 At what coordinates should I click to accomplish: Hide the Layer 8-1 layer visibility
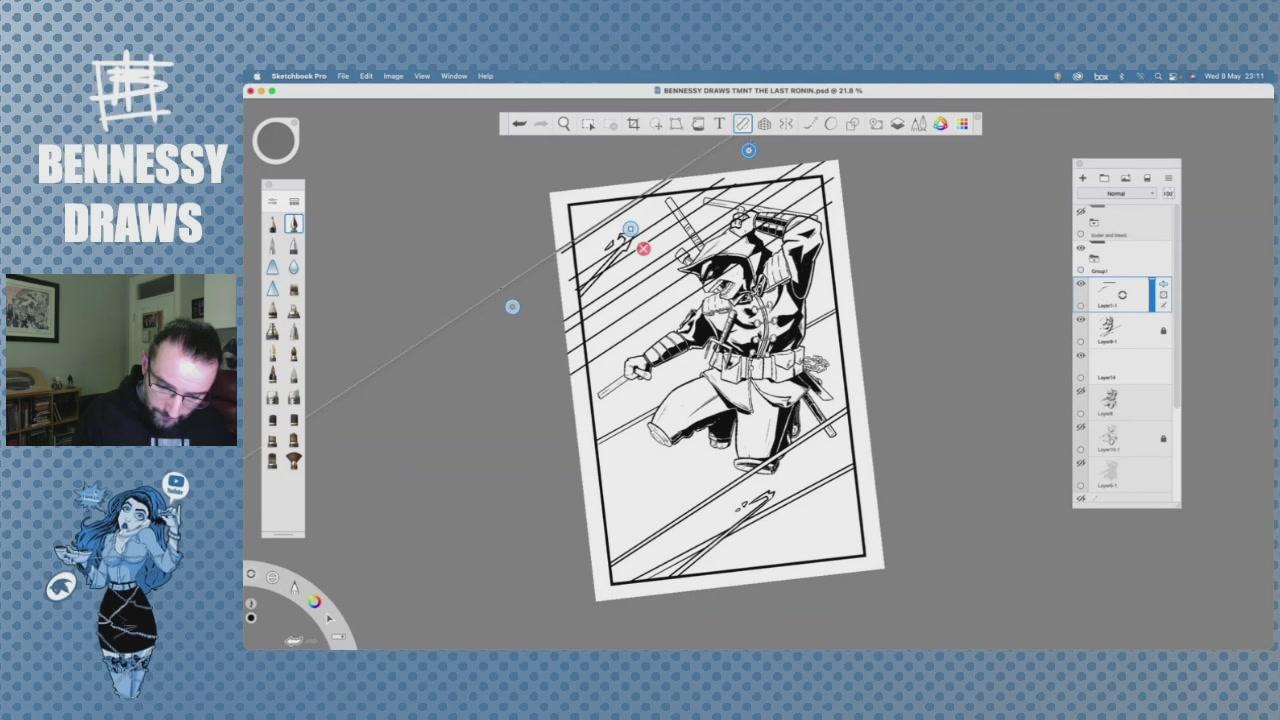(x=1080, y=320)
